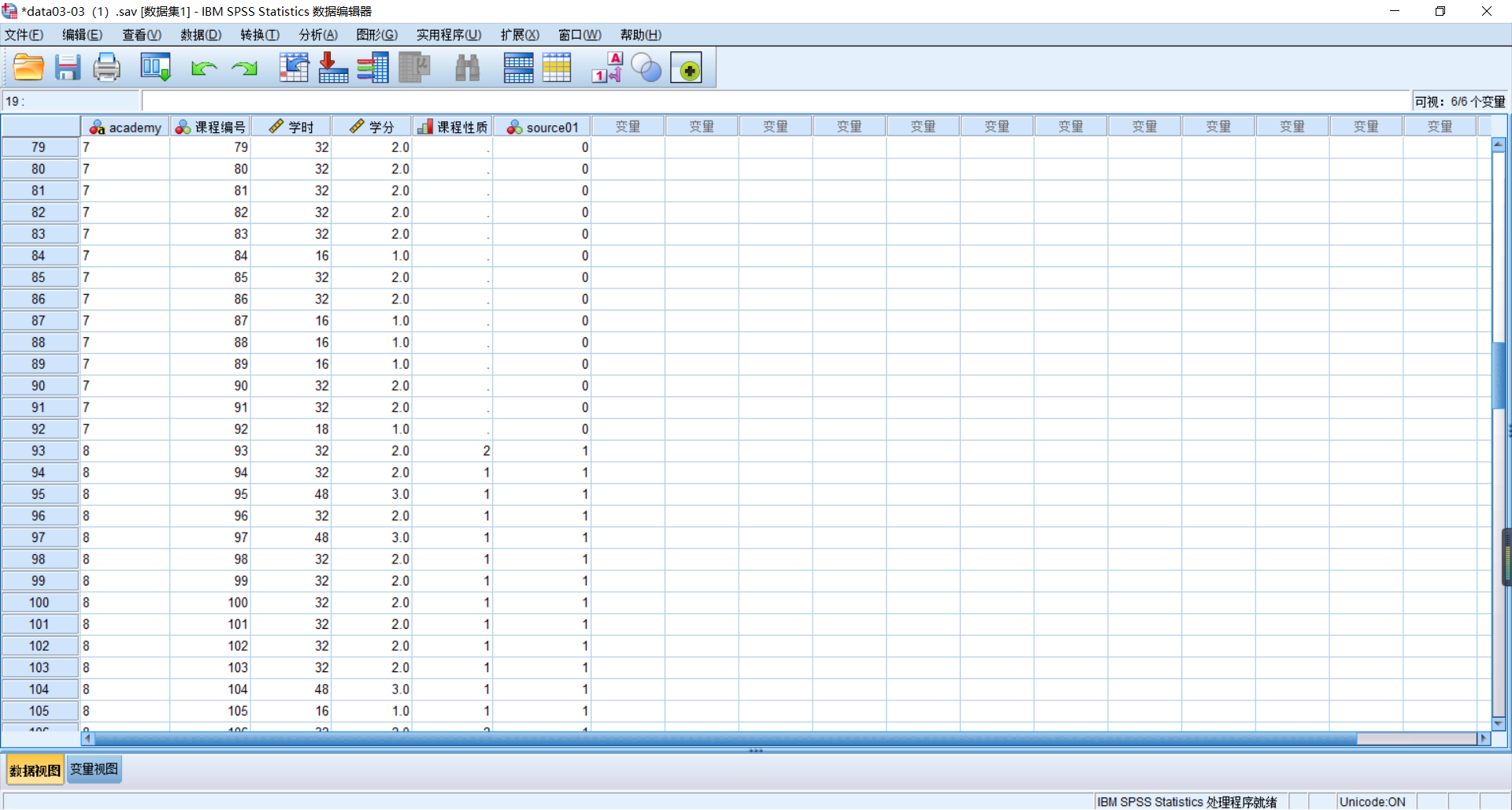Open the 查看(V) menu
This screenshot has height=810, width=1512.
click(142, 35)
